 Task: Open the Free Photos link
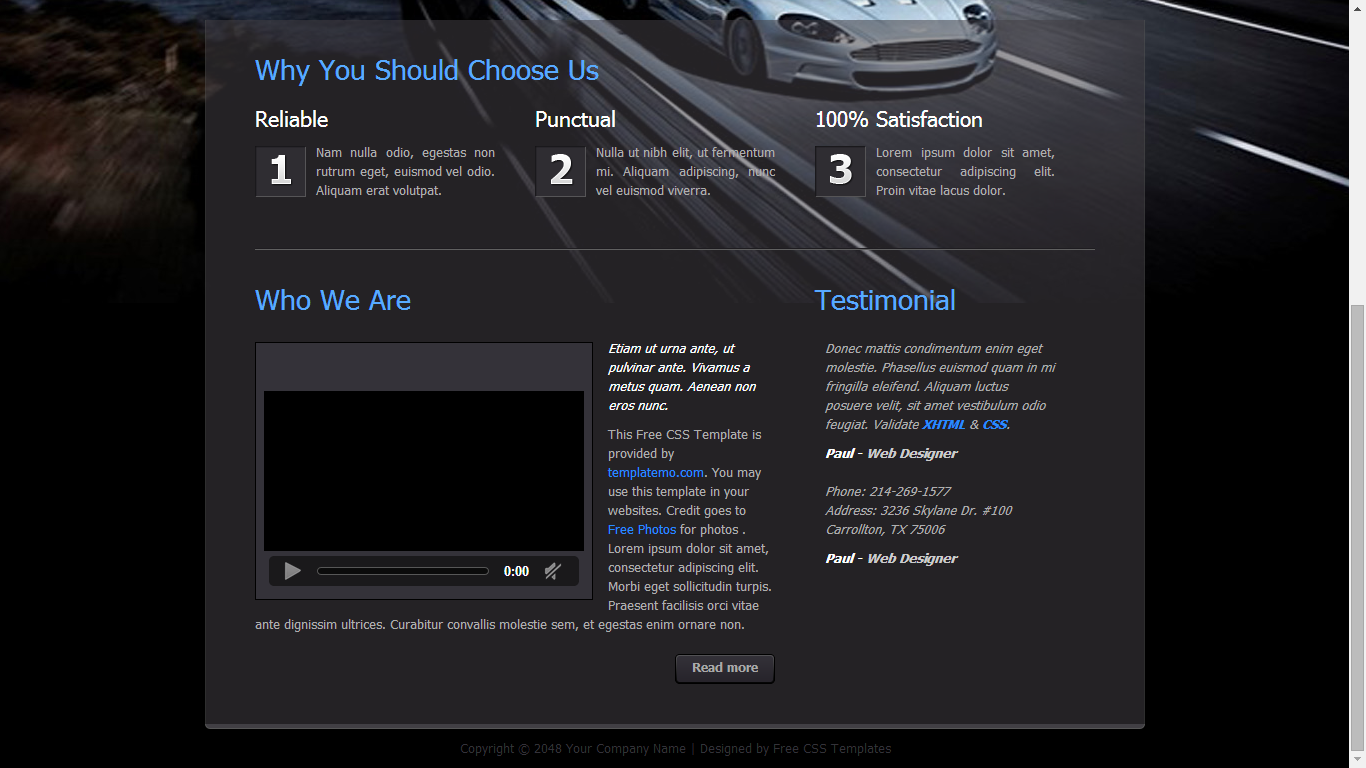pyautogui.click(x=641, y=529)
